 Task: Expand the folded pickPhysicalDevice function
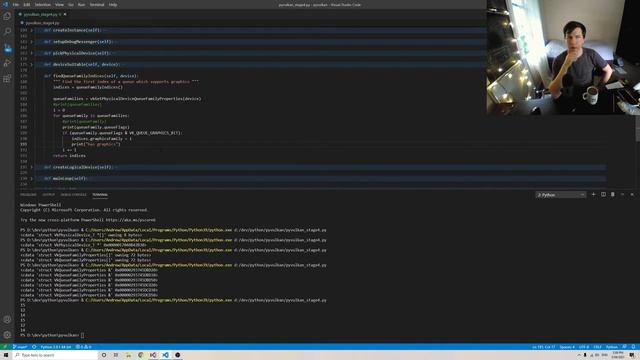tap(31, 53)
